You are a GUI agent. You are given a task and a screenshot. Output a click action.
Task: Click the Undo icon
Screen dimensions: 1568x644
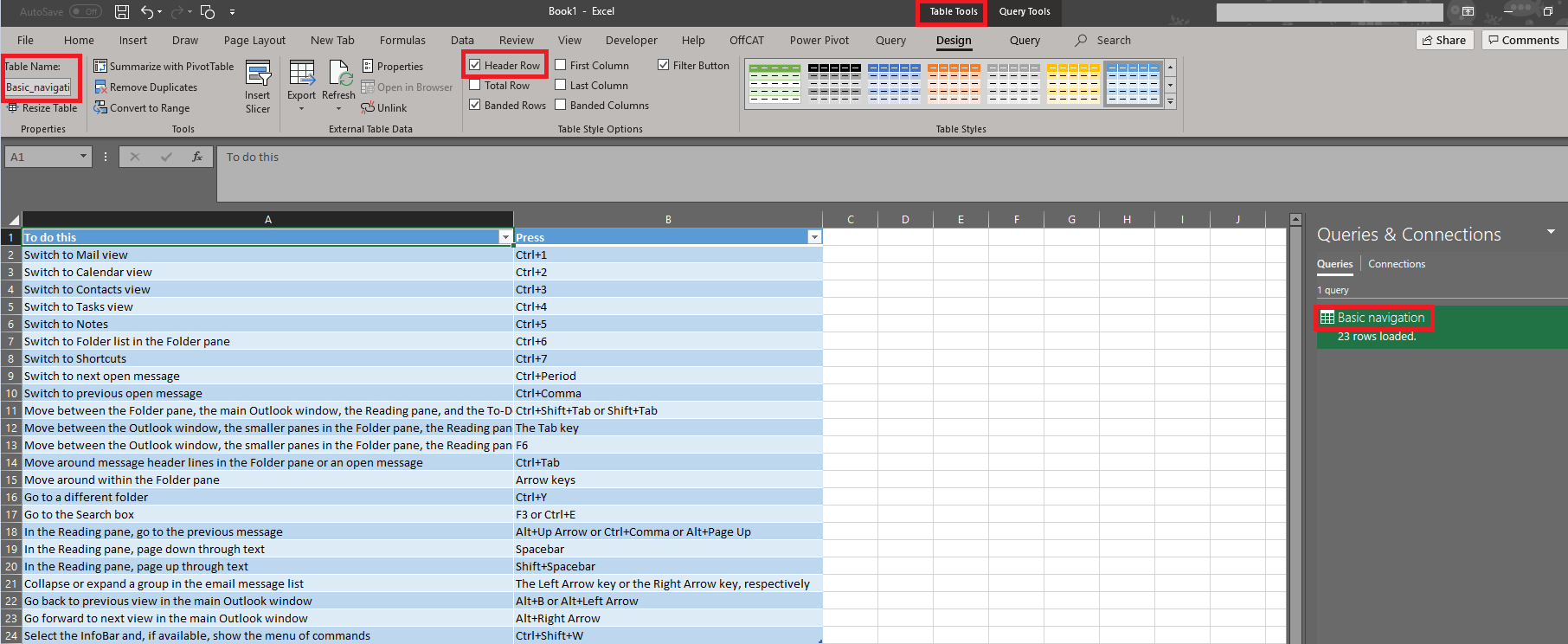point(147,12)
